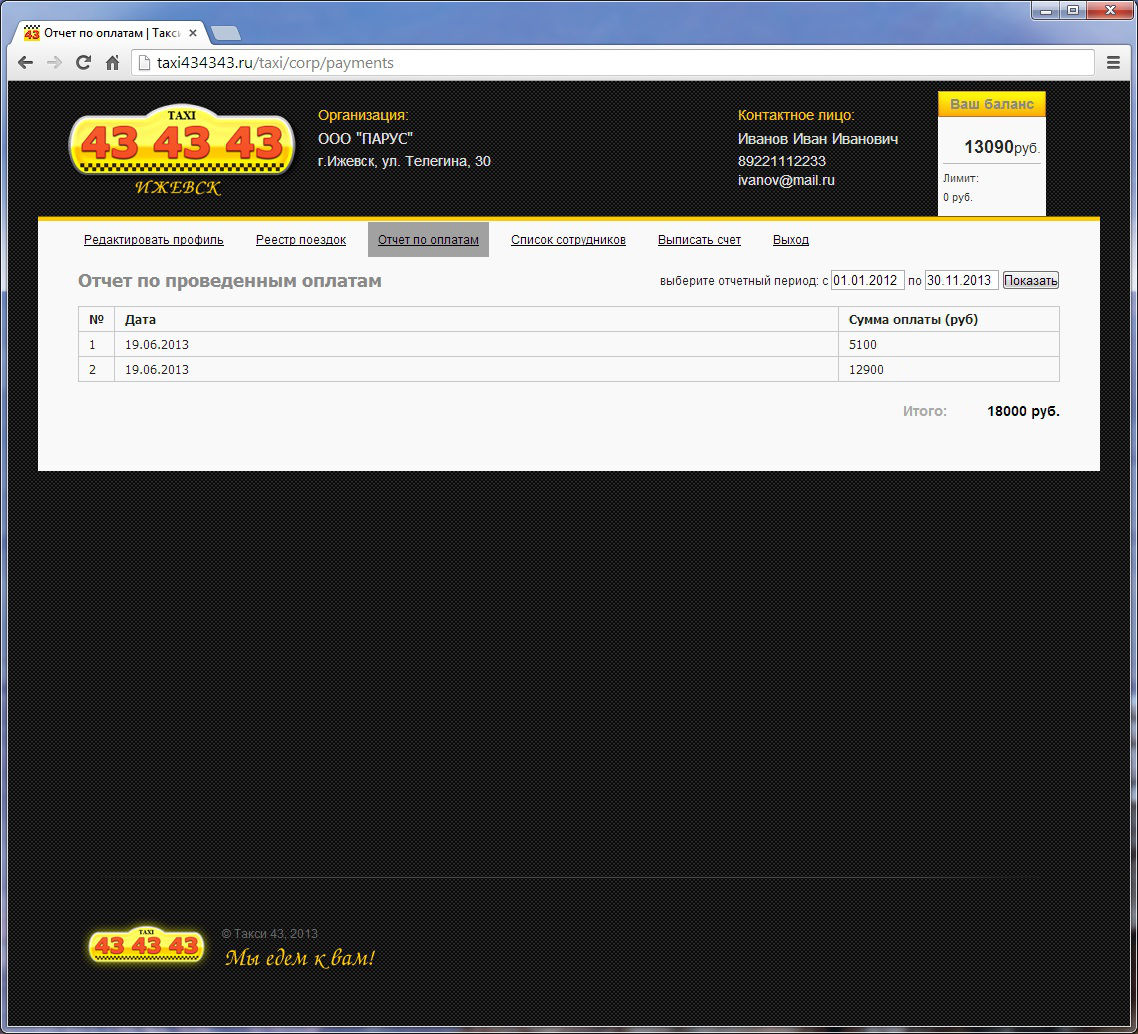Click the address bar URL
Image resolution: width=1138 pixels, height=1034 pixels.
coord(600,63)
